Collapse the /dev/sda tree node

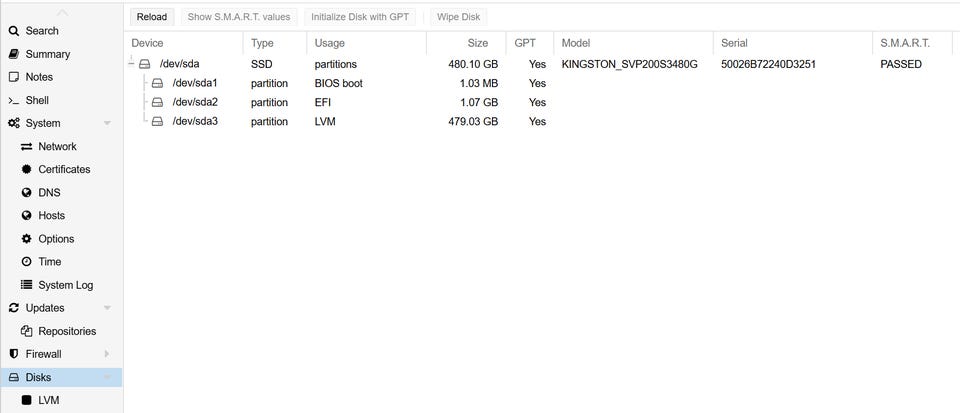tap(131, 64)
